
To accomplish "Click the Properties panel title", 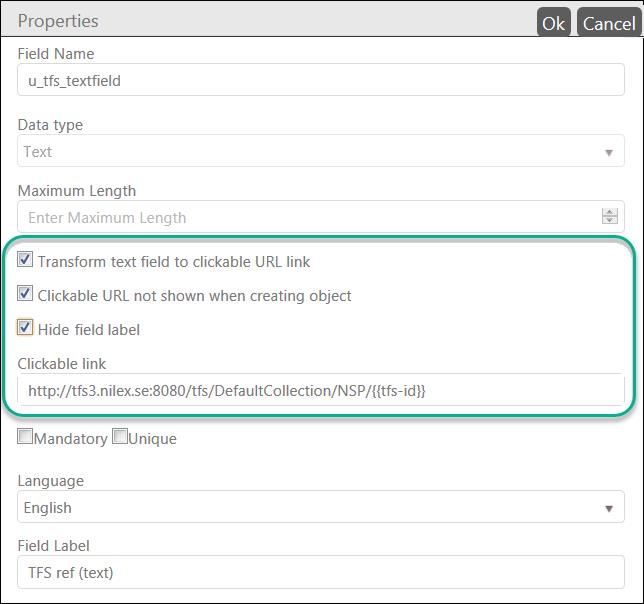I will (58, 21).
